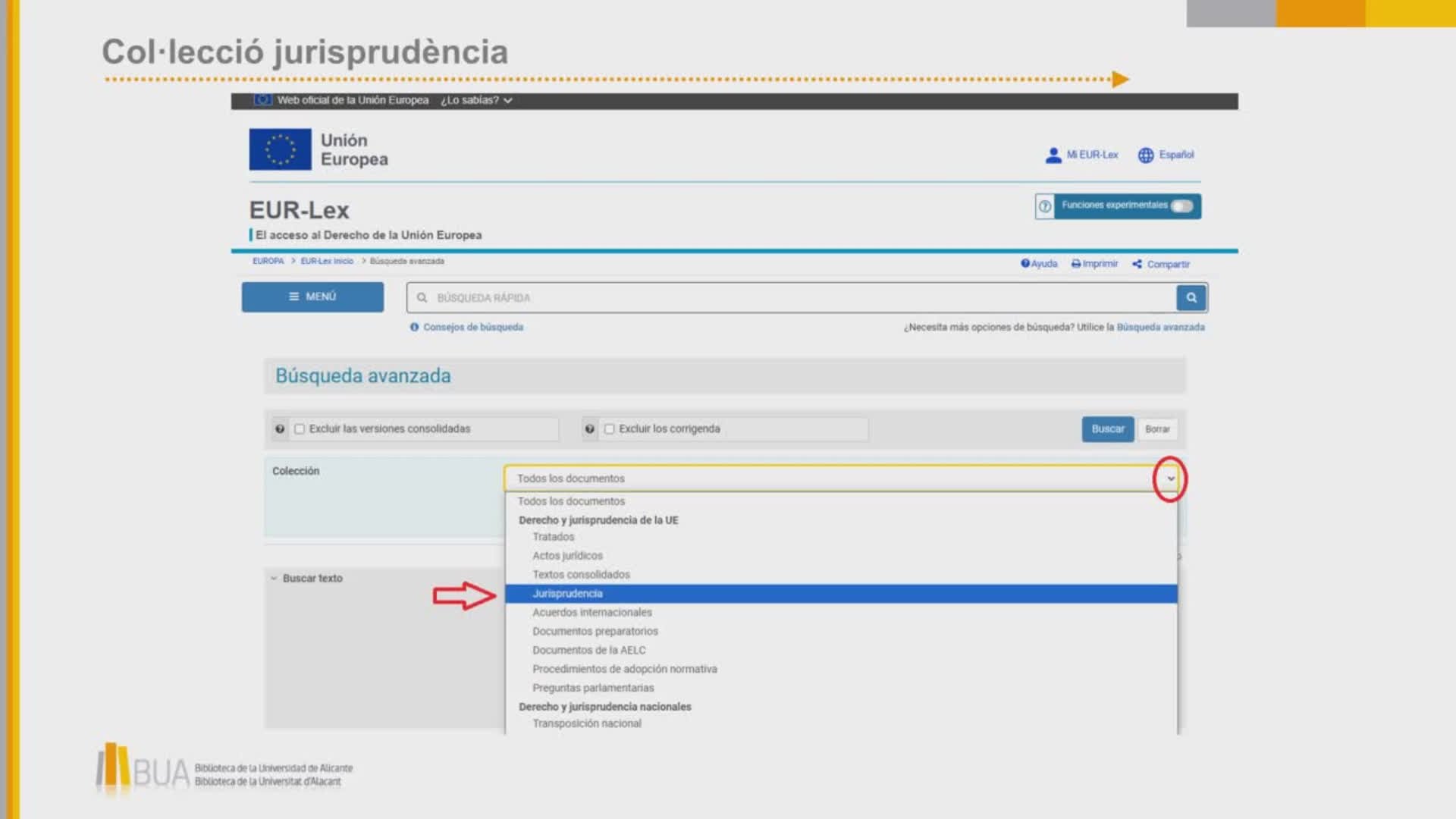
Task: Expand the ¿Lo sabías? dropdown
Action: [x=476, y=100]
